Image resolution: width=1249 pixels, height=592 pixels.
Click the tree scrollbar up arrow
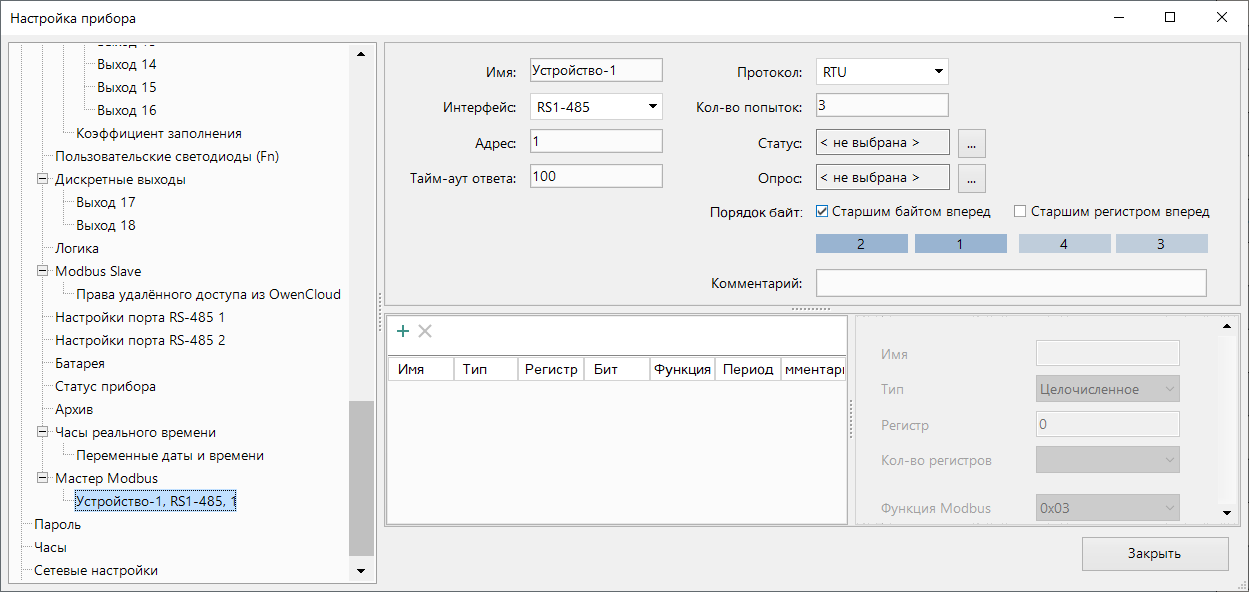tap(361, 54)
